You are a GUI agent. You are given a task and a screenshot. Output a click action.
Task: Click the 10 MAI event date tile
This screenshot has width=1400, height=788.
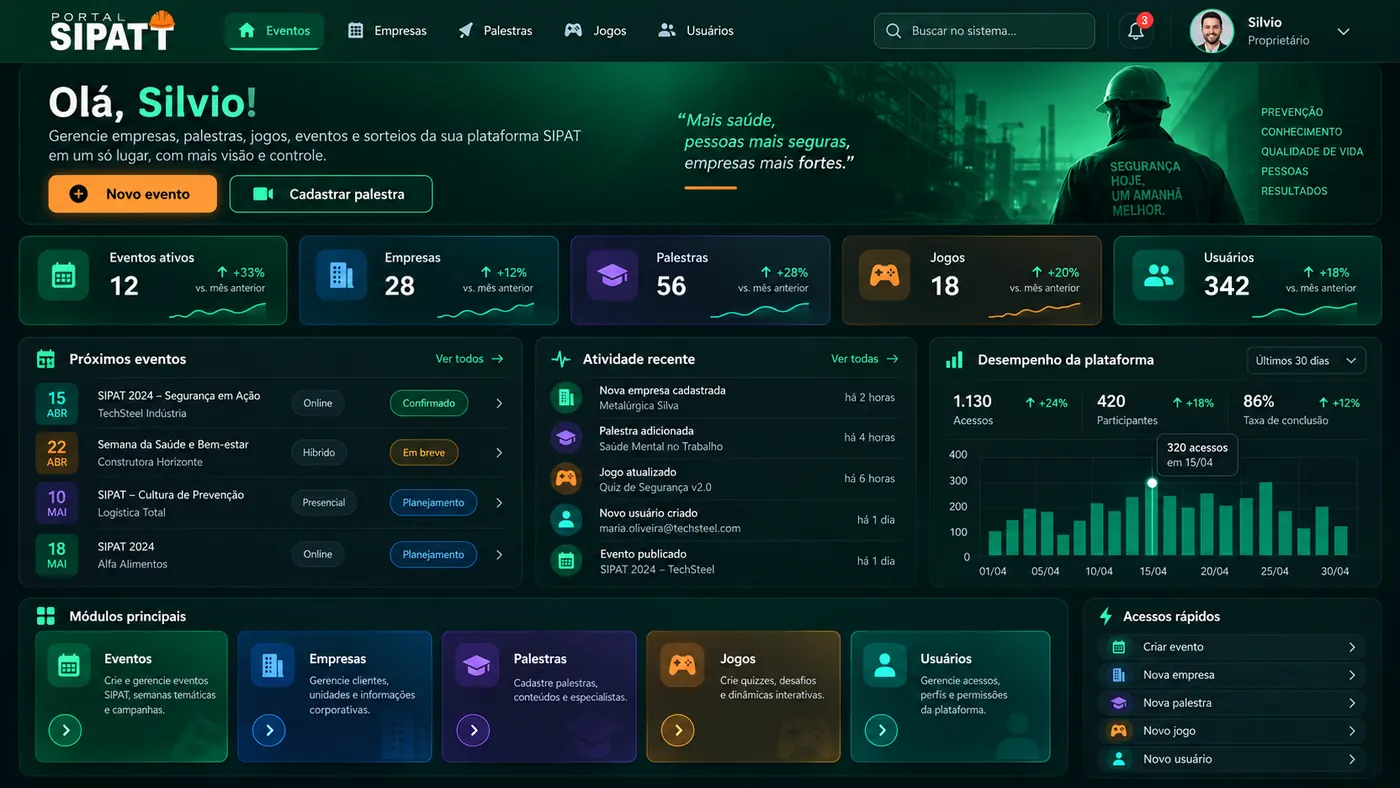pos(57,503)
